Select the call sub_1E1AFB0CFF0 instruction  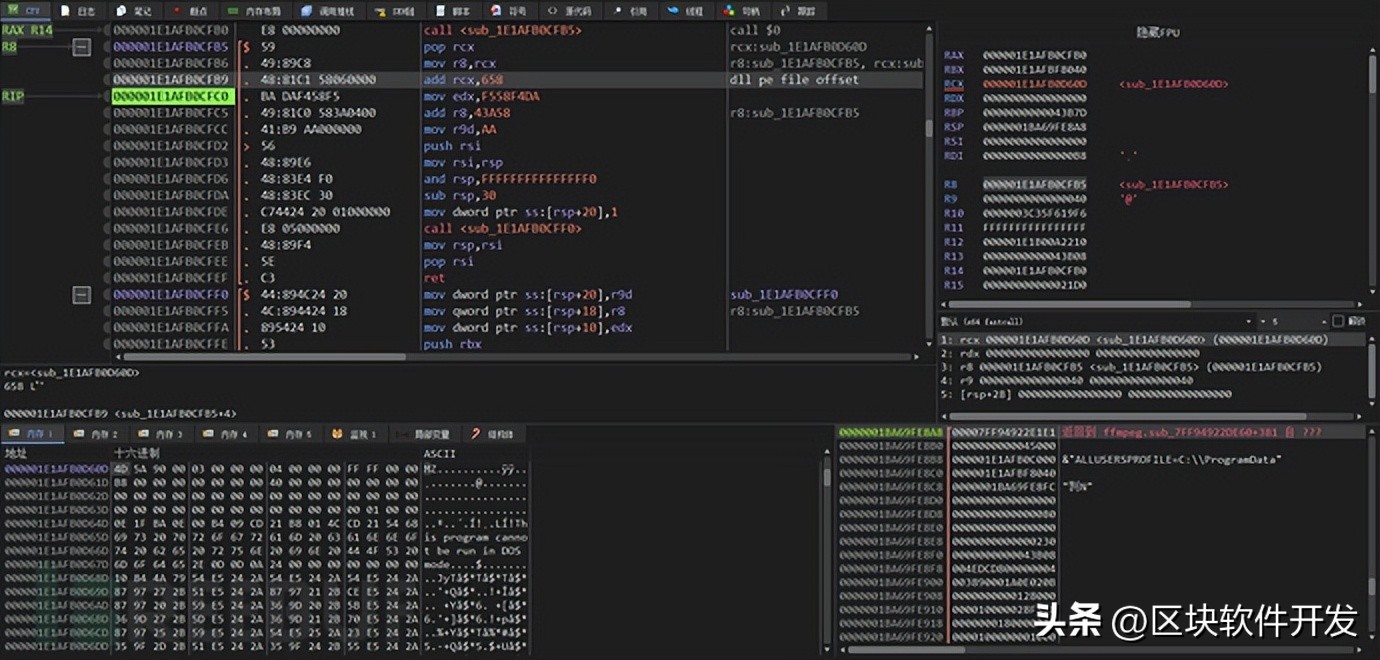[x=502, y=229]
